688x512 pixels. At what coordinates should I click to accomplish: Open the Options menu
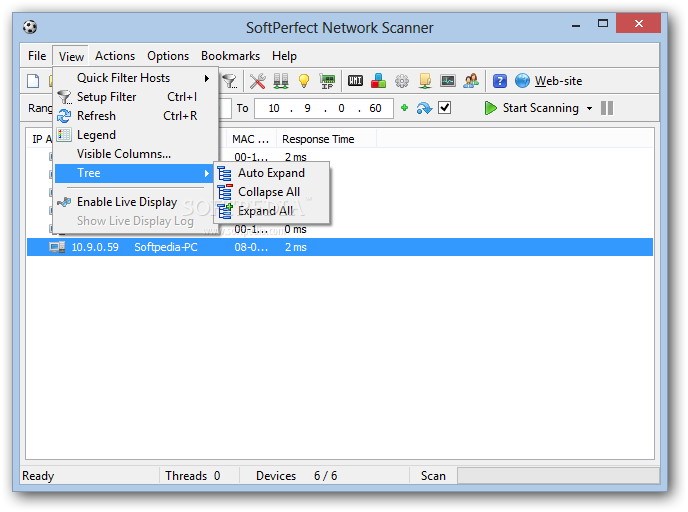tap(168, 56)
